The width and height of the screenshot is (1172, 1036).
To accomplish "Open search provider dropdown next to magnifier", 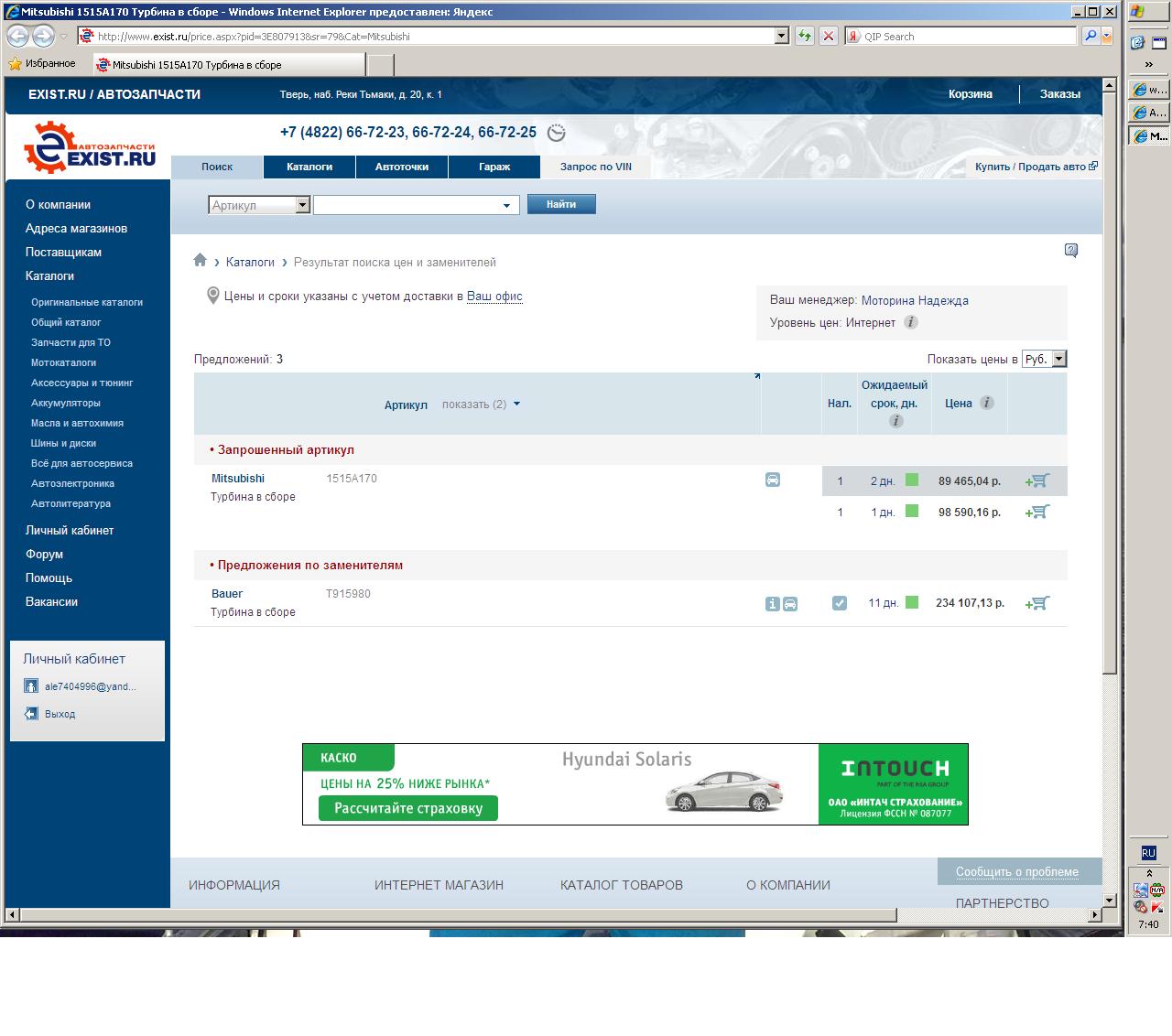I will click(1107, 36).
